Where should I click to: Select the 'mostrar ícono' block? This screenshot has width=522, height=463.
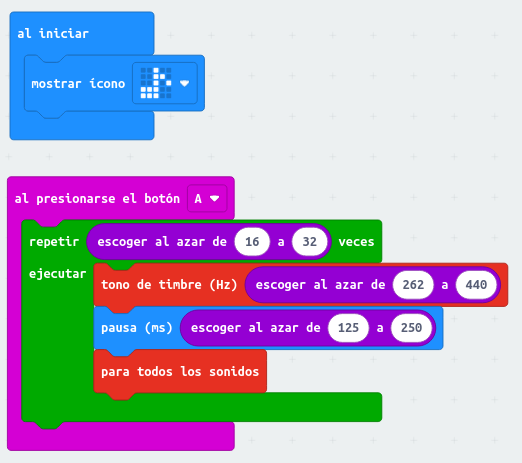click(x=78, y=84)
